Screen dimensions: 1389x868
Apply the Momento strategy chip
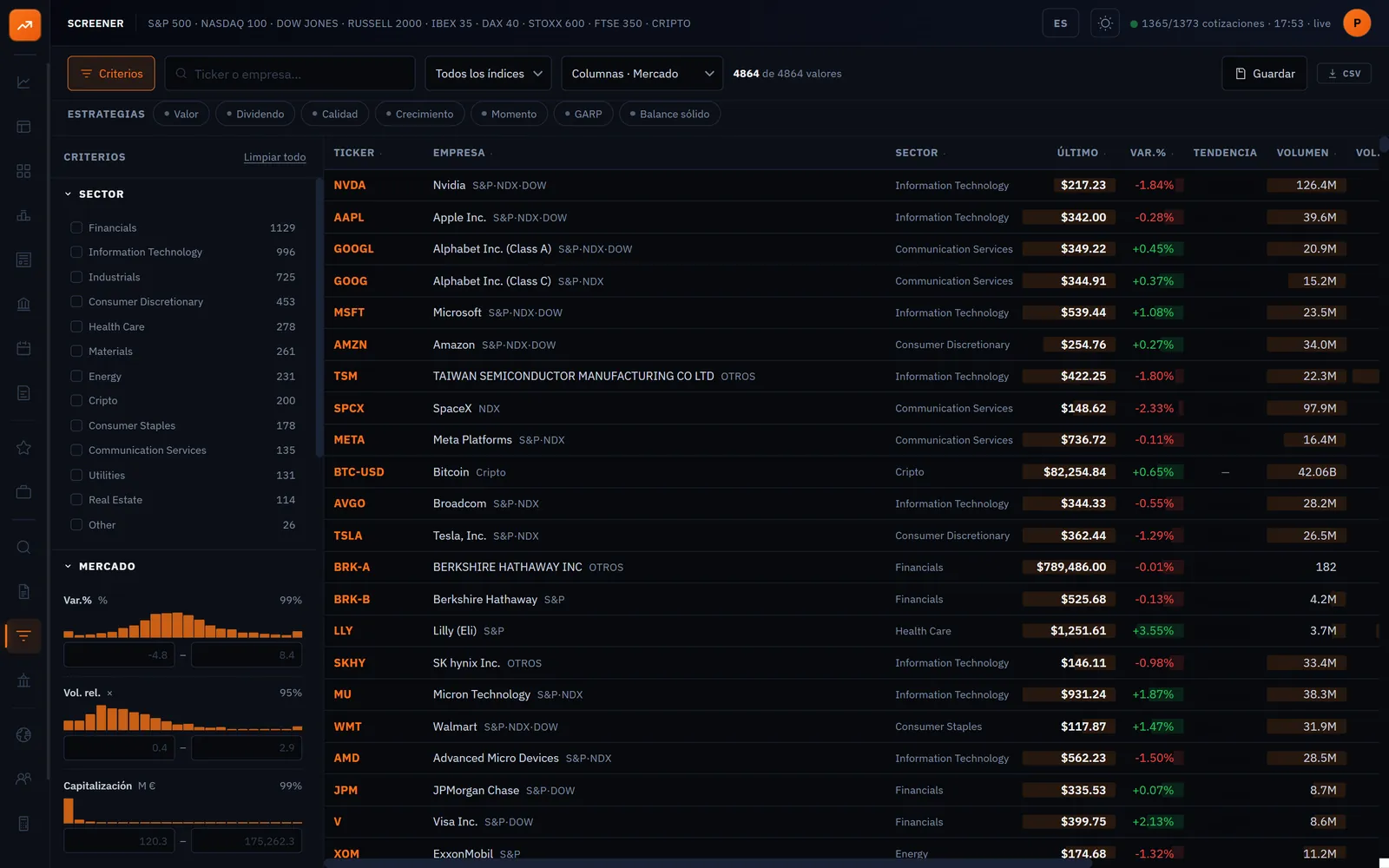tap(509, 114)
